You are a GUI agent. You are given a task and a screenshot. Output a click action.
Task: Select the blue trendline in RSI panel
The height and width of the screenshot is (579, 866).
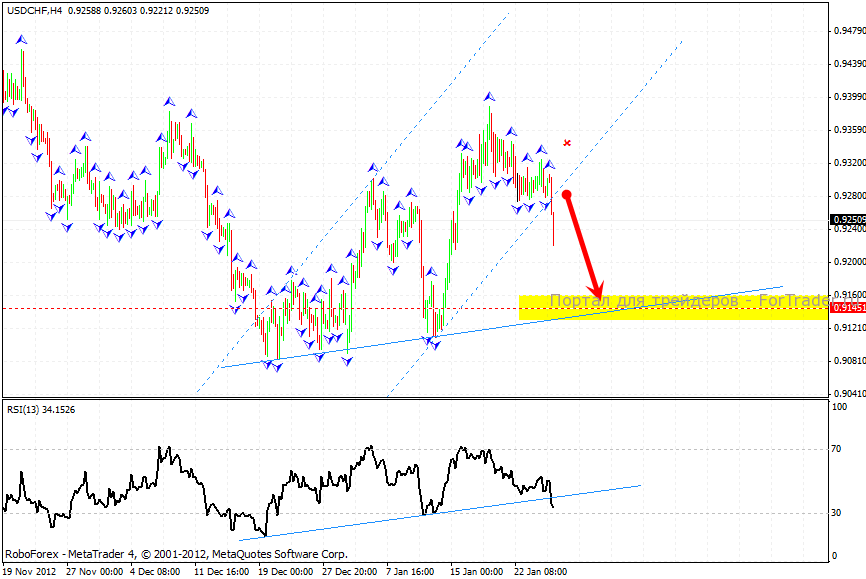pyautogui.click(x=440, y=513)
